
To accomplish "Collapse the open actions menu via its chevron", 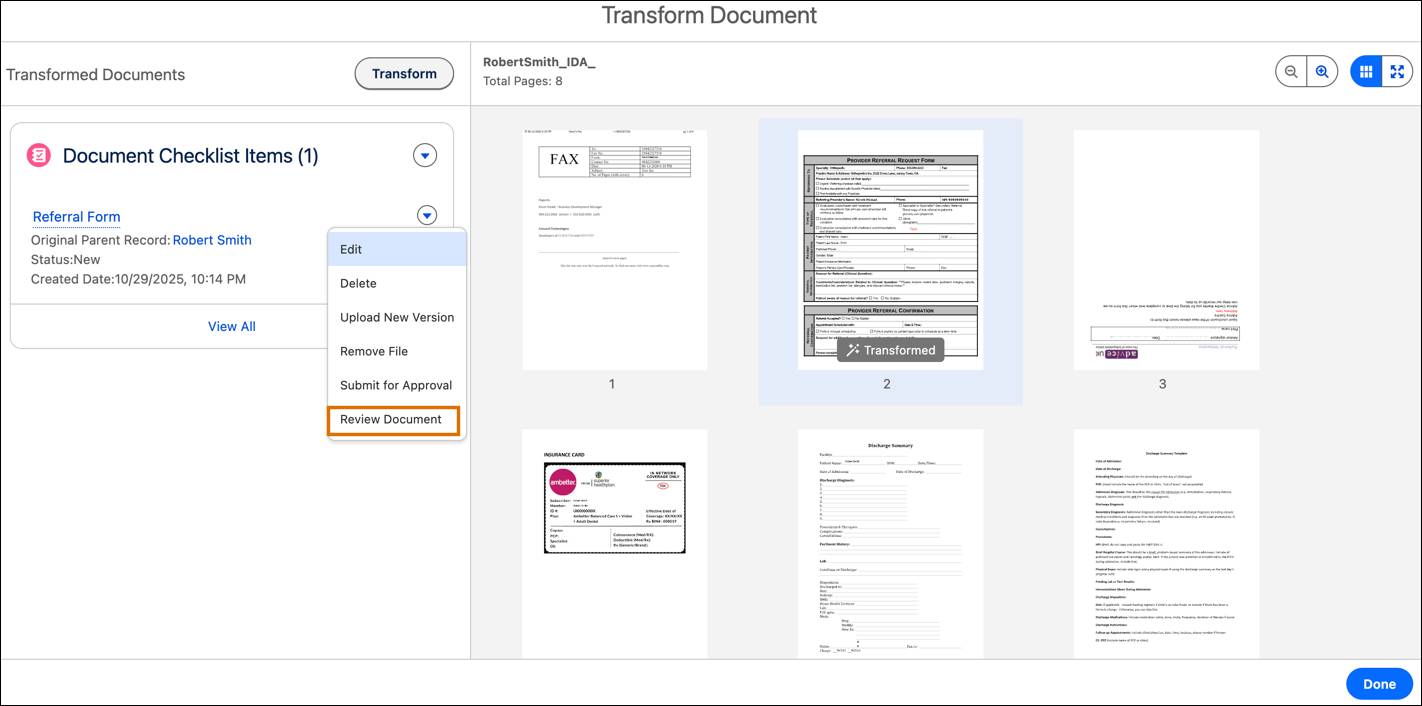I will (x=425, y=215).
